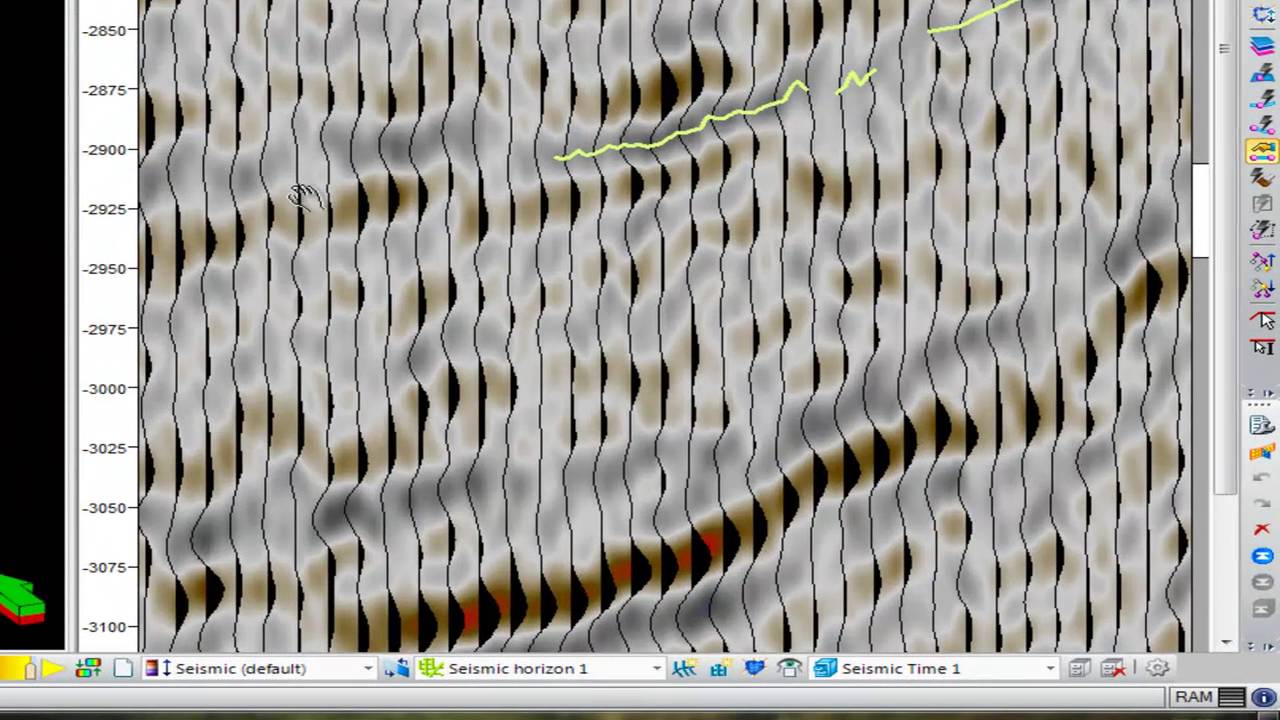
Task: Click the scrollbar grip lines near the top right
Action: click(x=1224, y=48)
